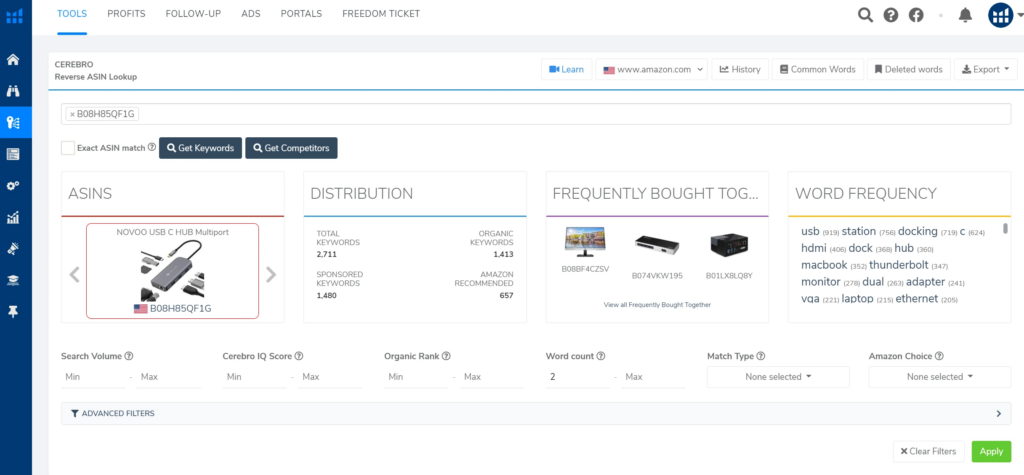Open the Deleted words button
1024x475 pixels.
908,69
